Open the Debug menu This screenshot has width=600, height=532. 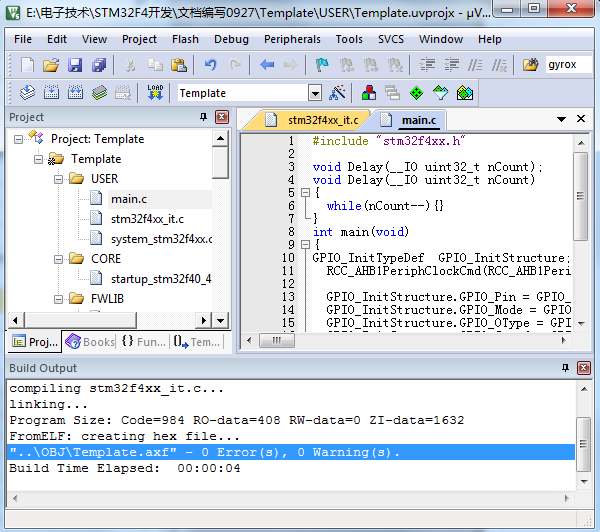(231, 39)
